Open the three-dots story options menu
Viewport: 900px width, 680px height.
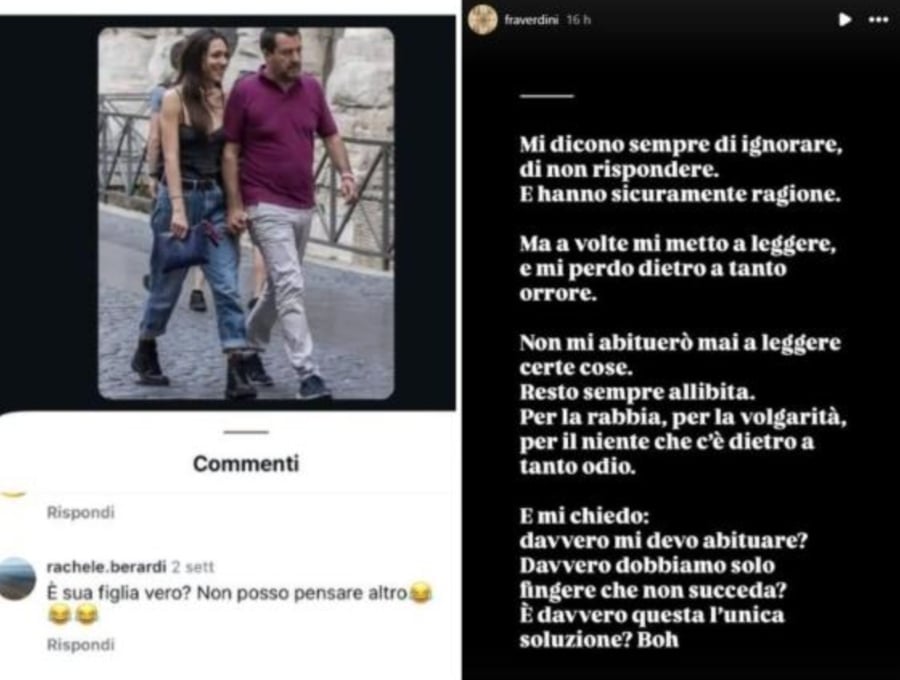(x=878, y=20)
